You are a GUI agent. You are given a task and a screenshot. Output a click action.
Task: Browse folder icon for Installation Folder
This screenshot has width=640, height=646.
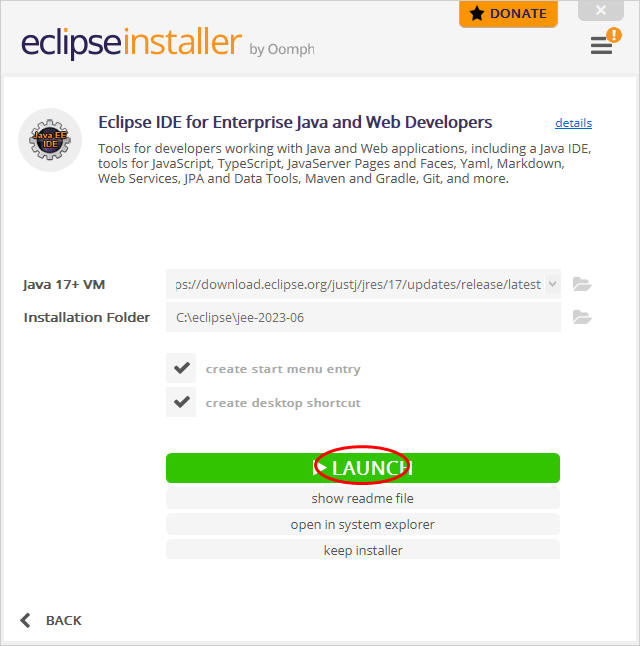pos(582,317)
